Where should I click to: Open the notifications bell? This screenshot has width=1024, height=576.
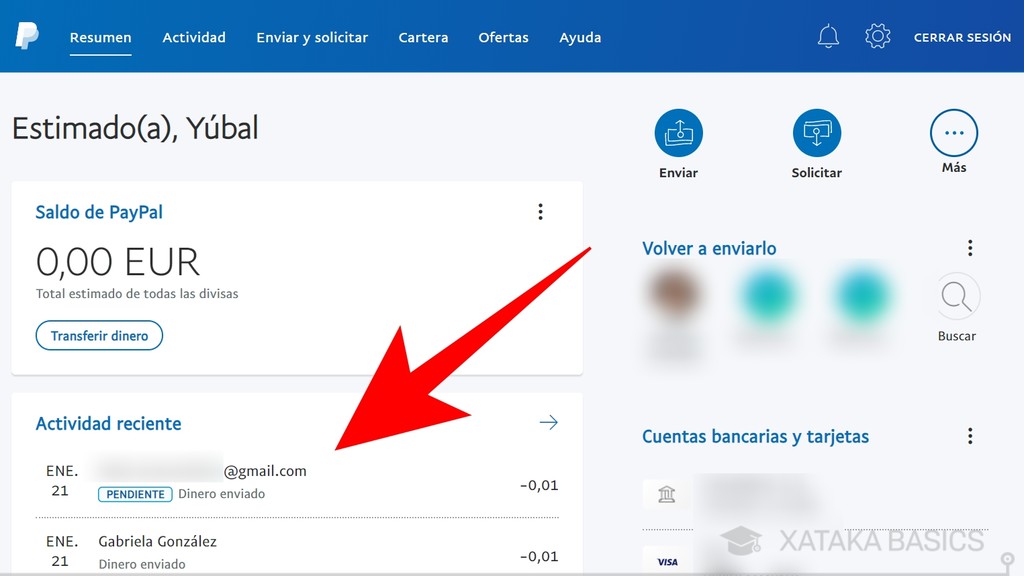pyautogui.click(x=828, y=36)
